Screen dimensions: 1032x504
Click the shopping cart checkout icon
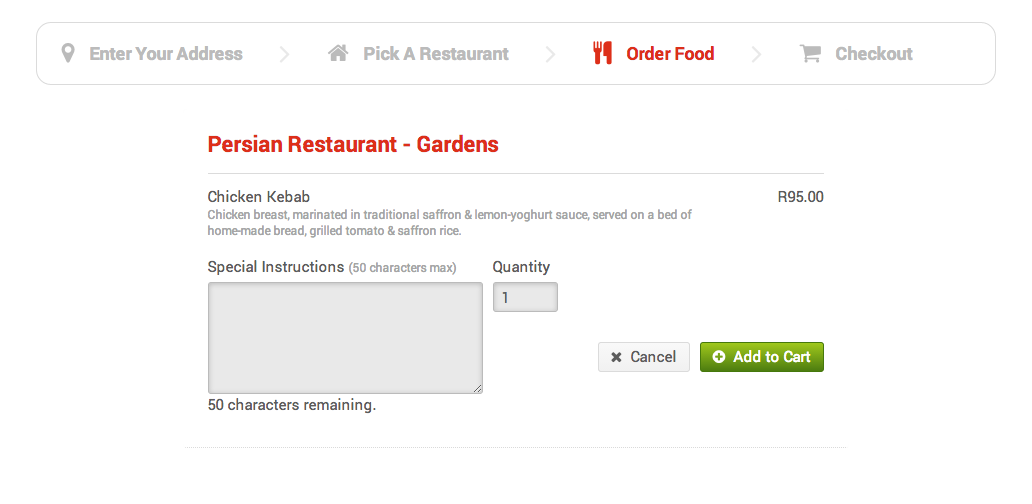coord(810,54)
